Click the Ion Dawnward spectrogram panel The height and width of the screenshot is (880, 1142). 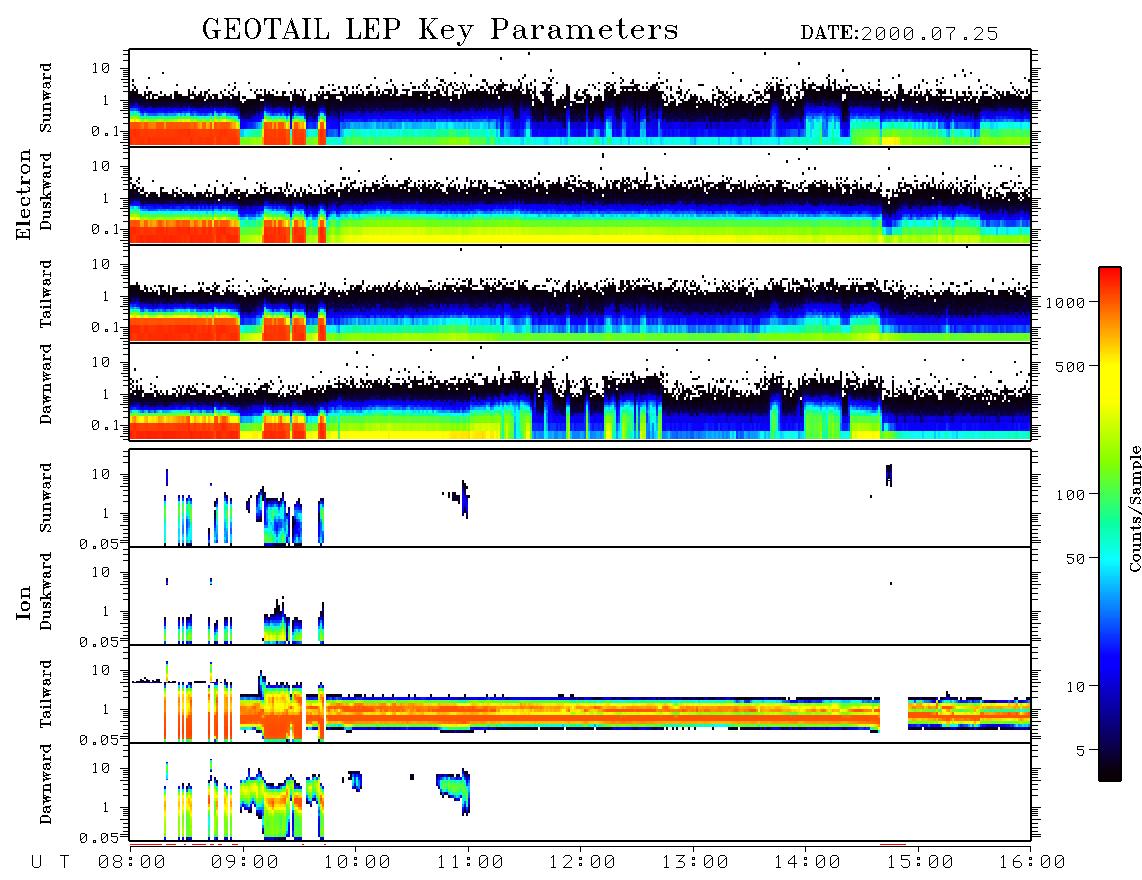click(580, 792)
